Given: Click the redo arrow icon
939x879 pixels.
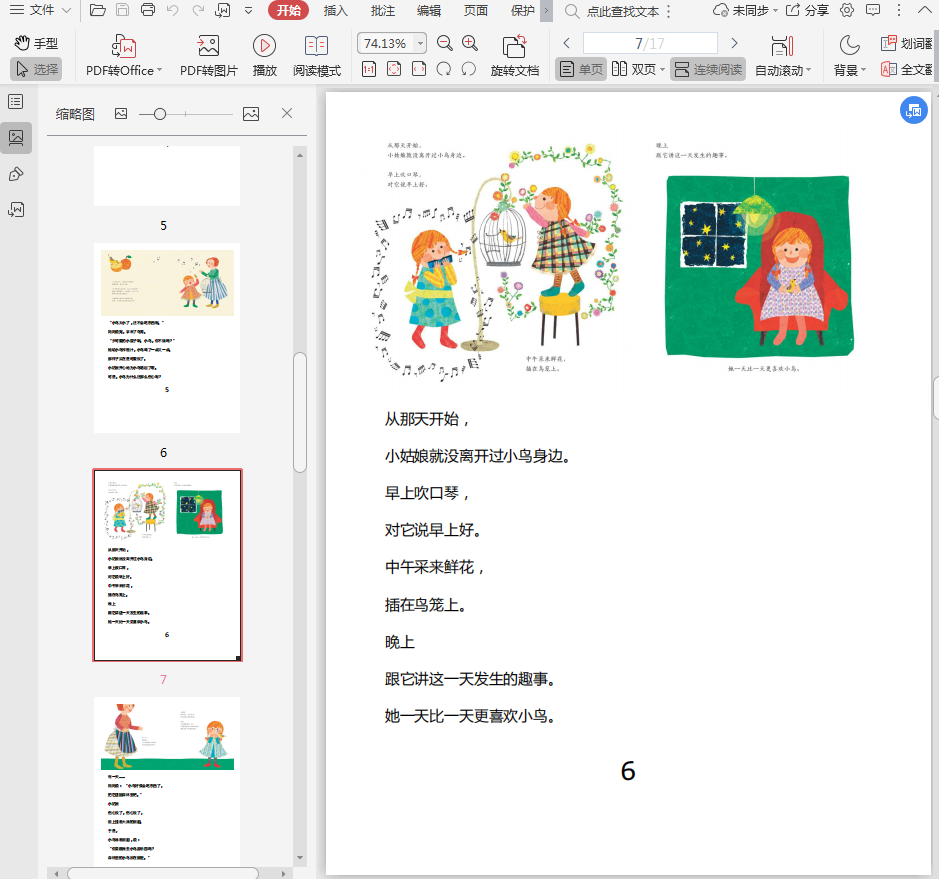Looking at the screenshot, I should click(198, 10).
